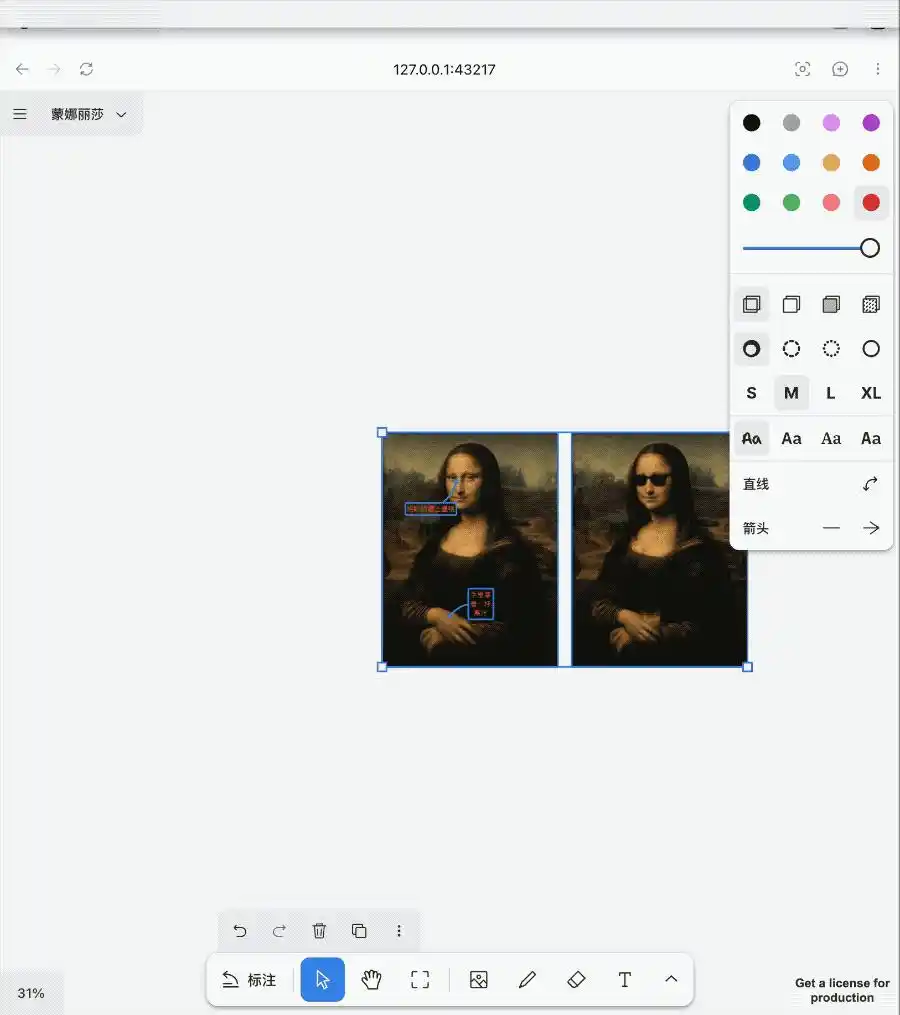
Task: Pick the violet color swatch
Action: point(871,123)
